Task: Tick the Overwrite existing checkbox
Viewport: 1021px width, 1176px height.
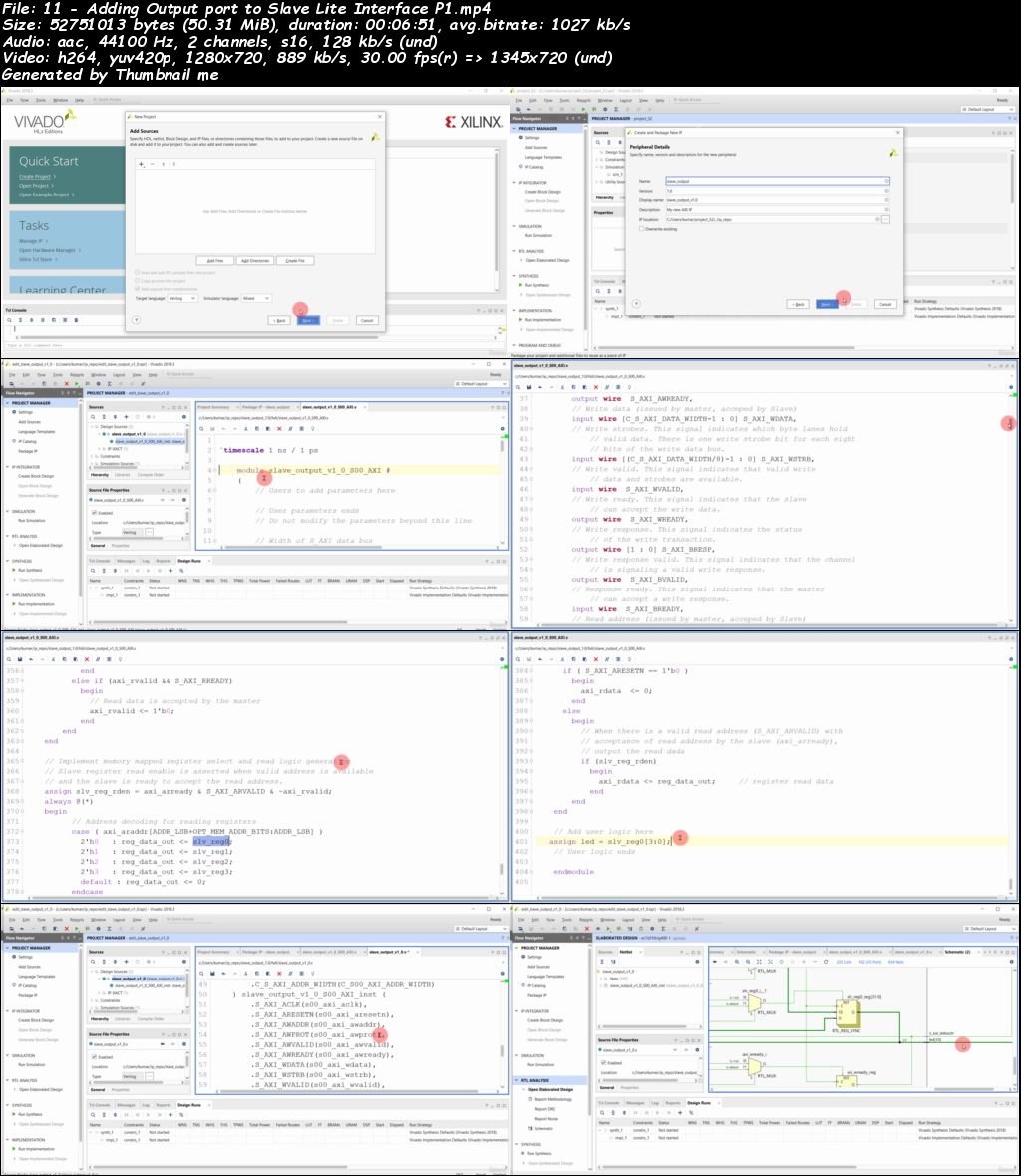Action: click(642, 229)
